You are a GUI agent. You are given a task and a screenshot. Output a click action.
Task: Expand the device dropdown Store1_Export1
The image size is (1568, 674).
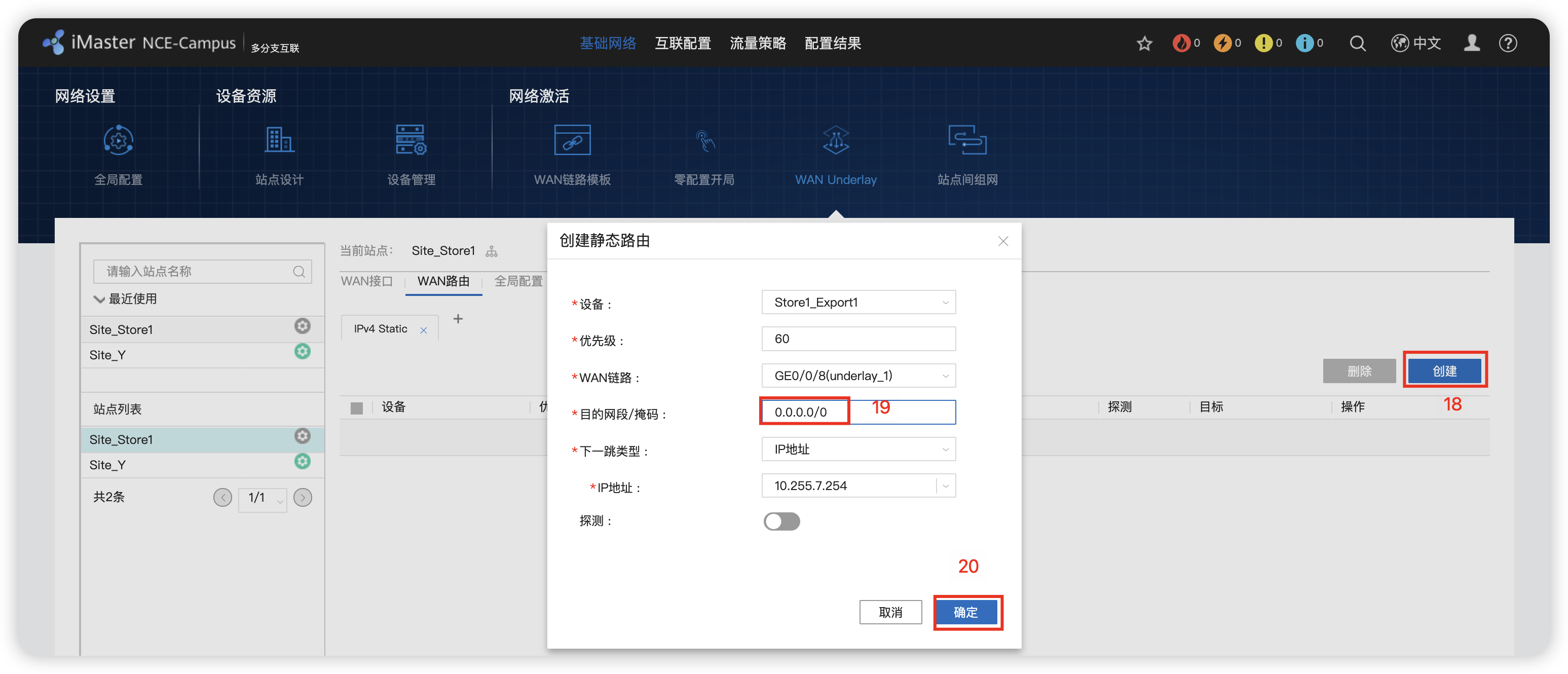(x=858, y=303)
